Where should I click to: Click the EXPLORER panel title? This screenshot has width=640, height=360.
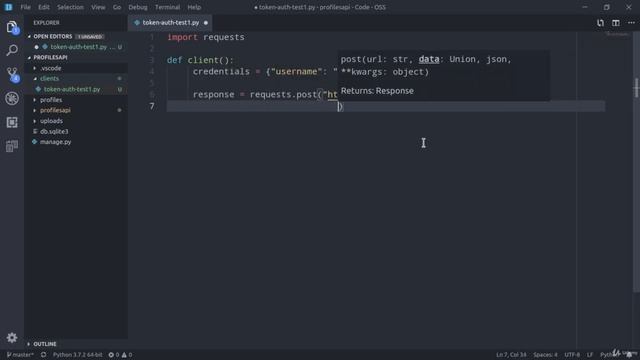point(46,23)
